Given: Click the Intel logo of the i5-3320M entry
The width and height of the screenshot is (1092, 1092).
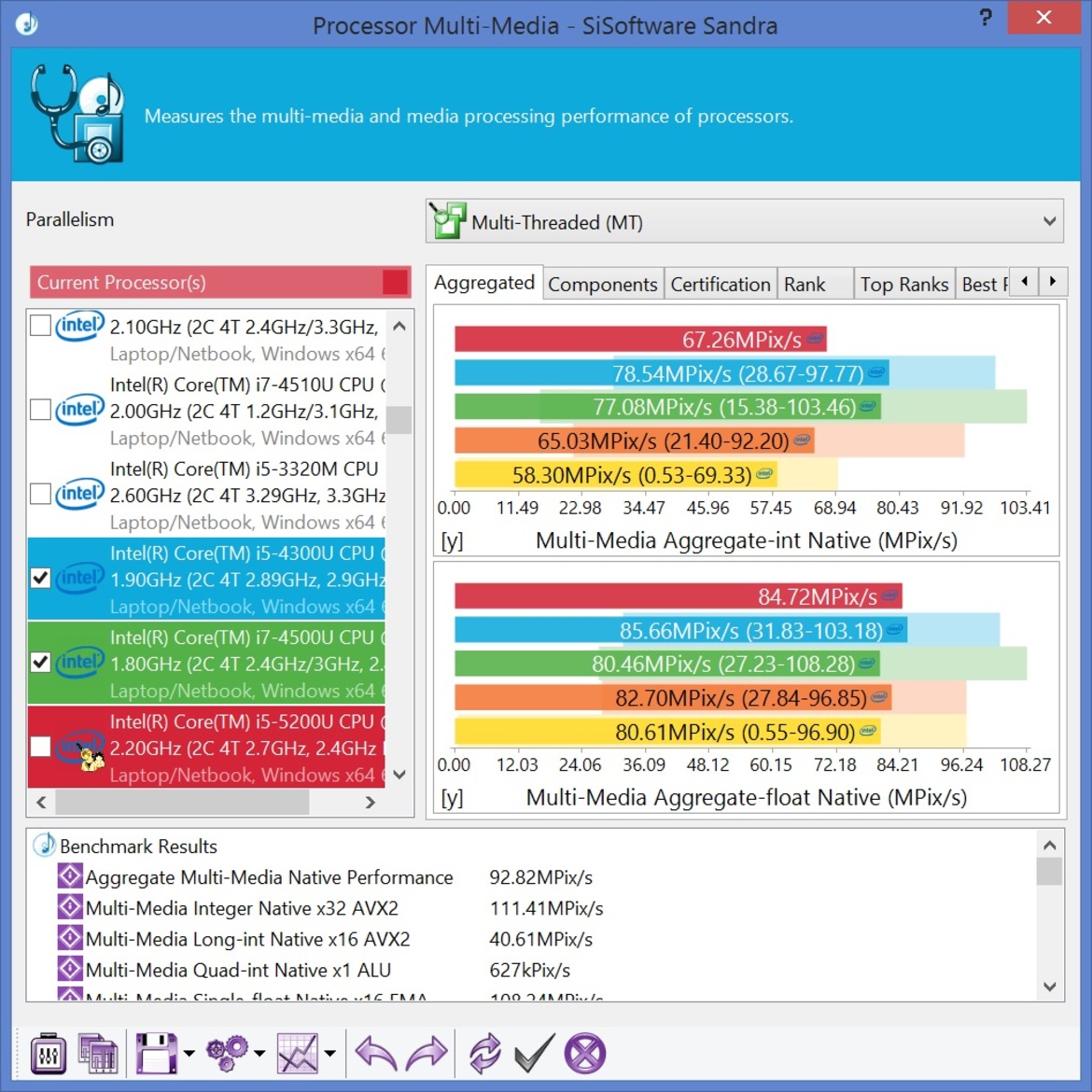Looking at the screenshot, I should pos(79,494).
